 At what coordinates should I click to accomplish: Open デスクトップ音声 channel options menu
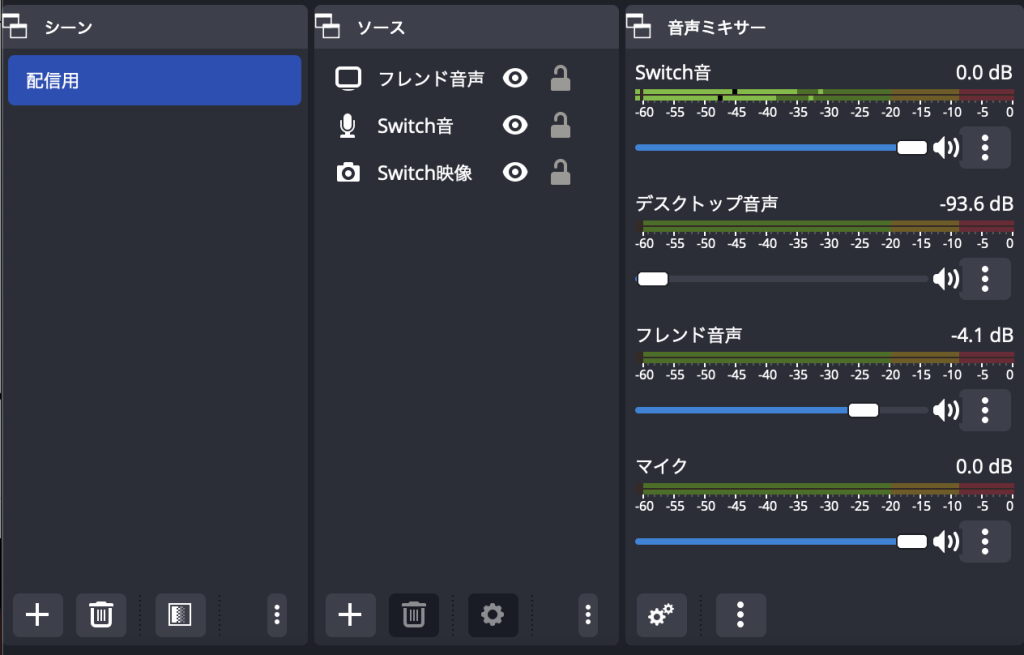click(x=985, y=279)
